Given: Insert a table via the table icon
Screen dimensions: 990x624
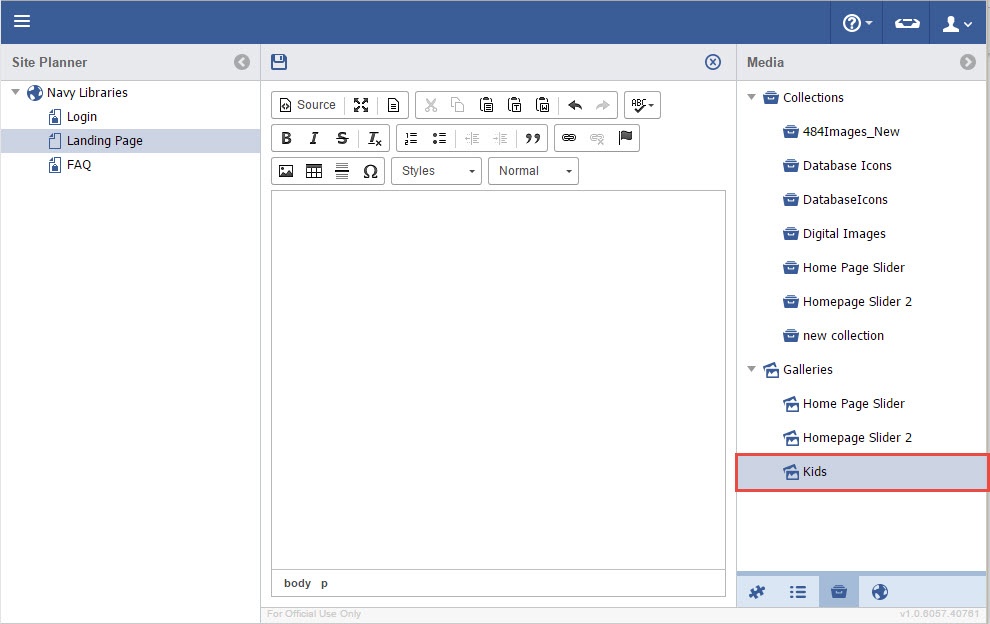Looking at the screenshot, I should click(x=314, y=171).
